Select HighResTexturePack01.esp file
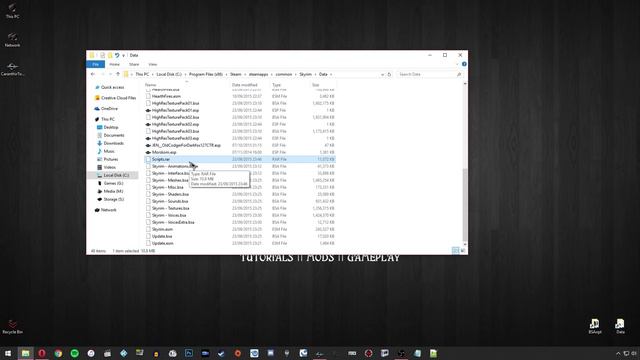640x360 pixels. pyautogui.click(x=176, y=110)
